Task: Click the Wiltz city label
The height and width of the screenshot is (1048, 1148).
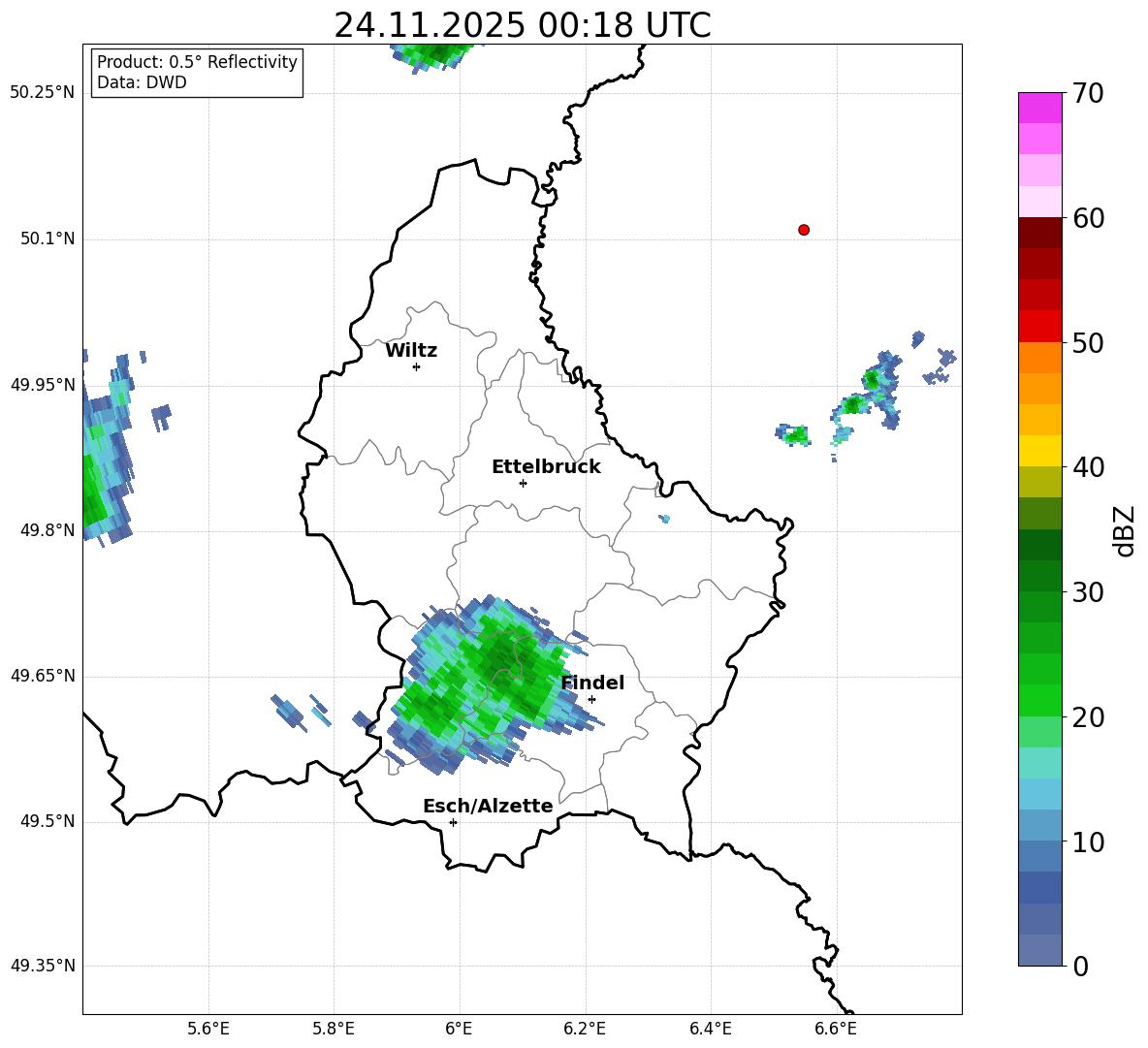Action: (x=411, y=351)
